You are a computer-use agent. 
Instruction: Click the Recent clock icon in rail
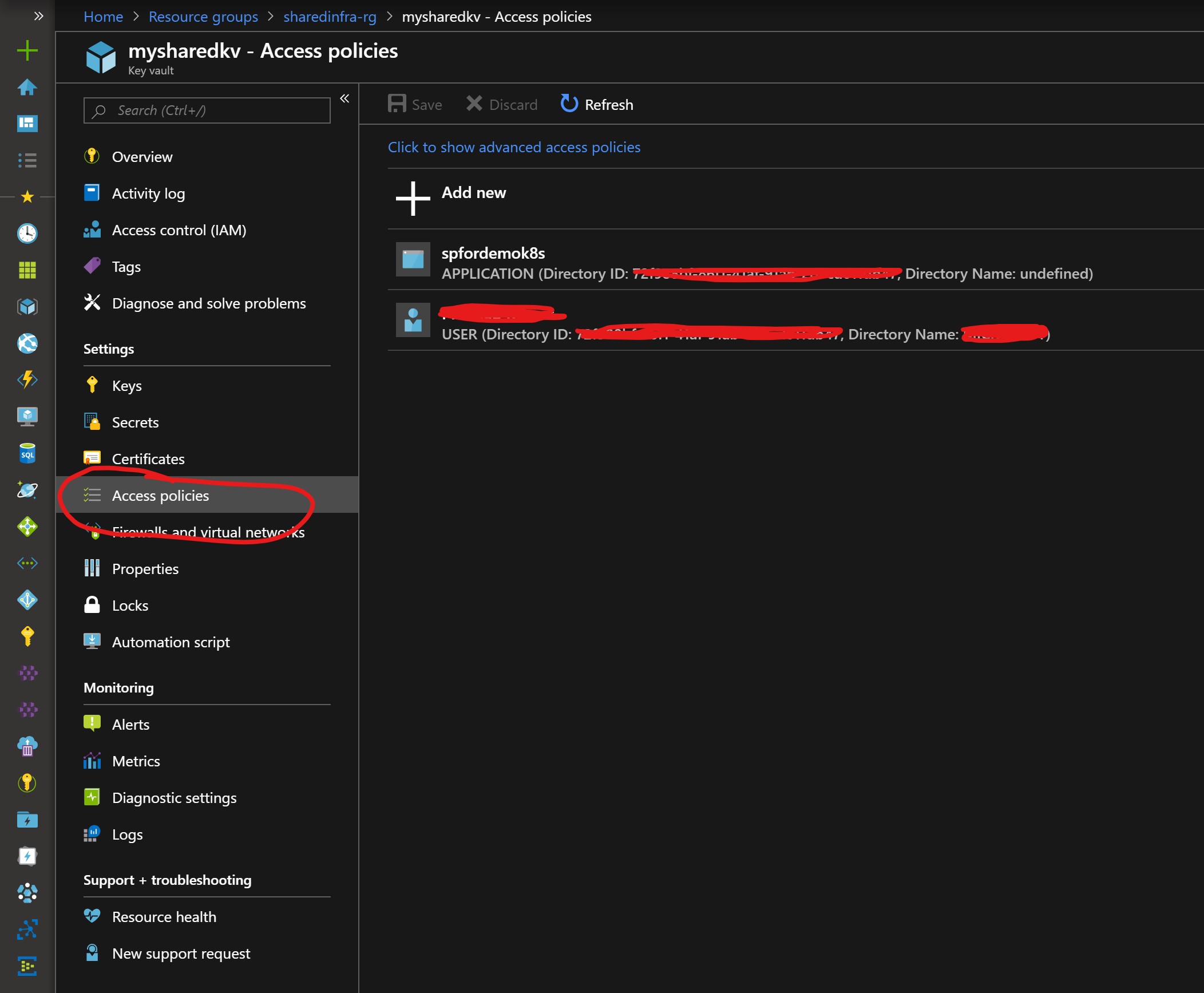click(27, 233)
